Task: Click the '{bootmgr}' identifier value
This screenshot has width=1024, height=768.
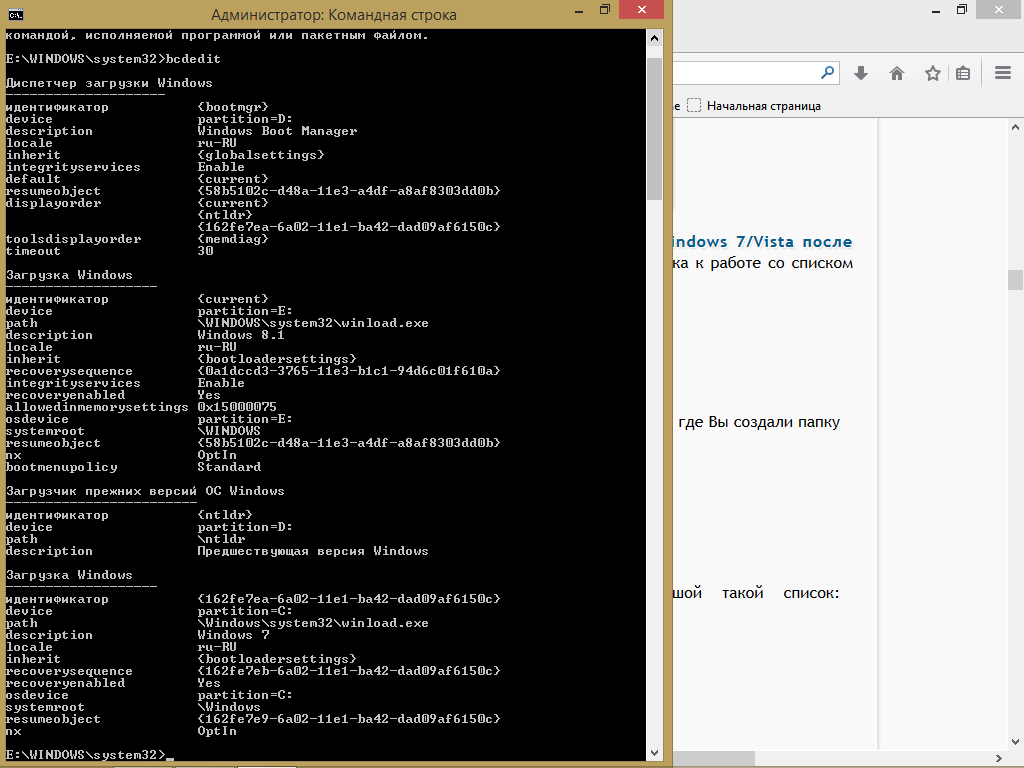Action: [x=233, y=107]
